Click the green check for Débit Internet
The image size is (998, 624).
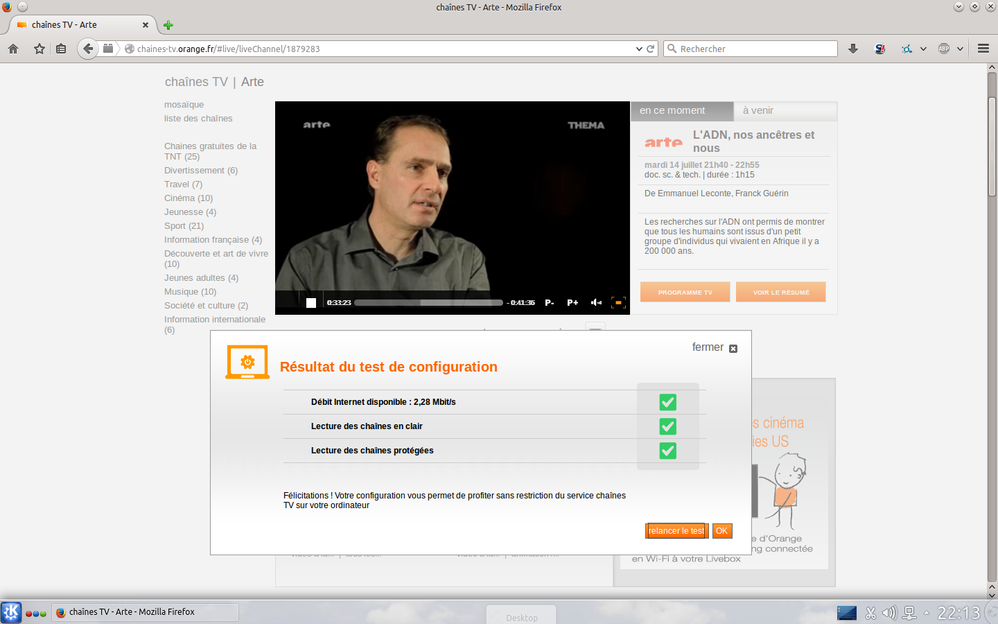click(x=668, y=402)
